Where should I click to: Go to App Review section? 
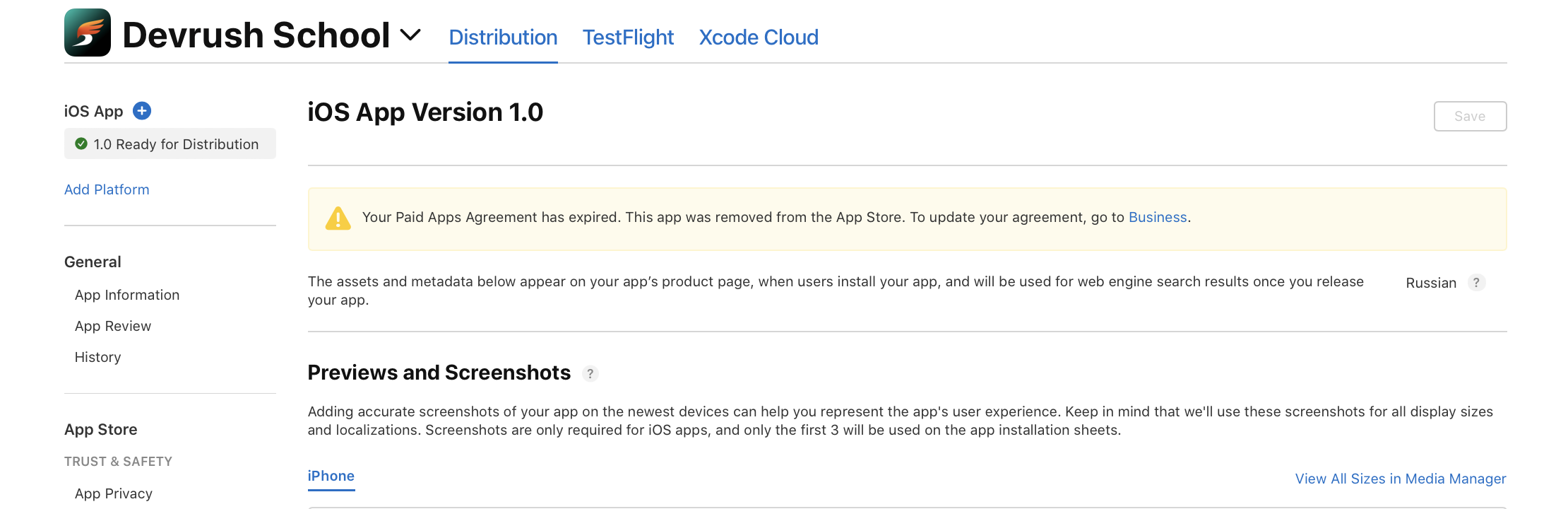click(x=113, y=326)
